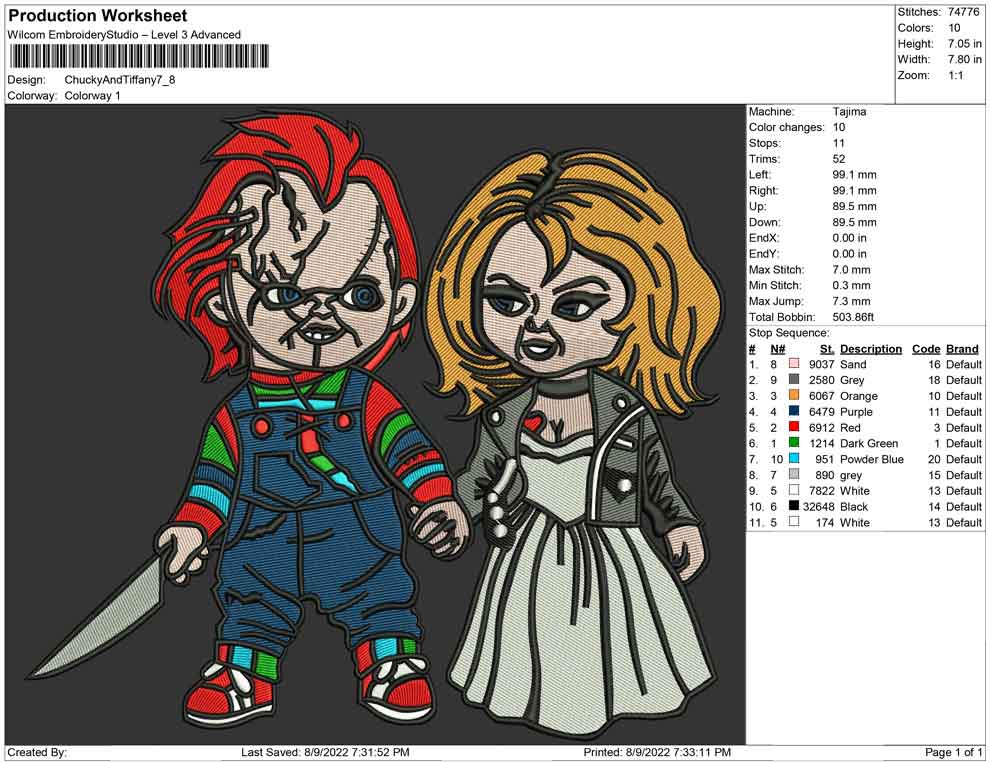990x762 pixels.
Task: Click the N# column header
Action: [x=777, y=349]
